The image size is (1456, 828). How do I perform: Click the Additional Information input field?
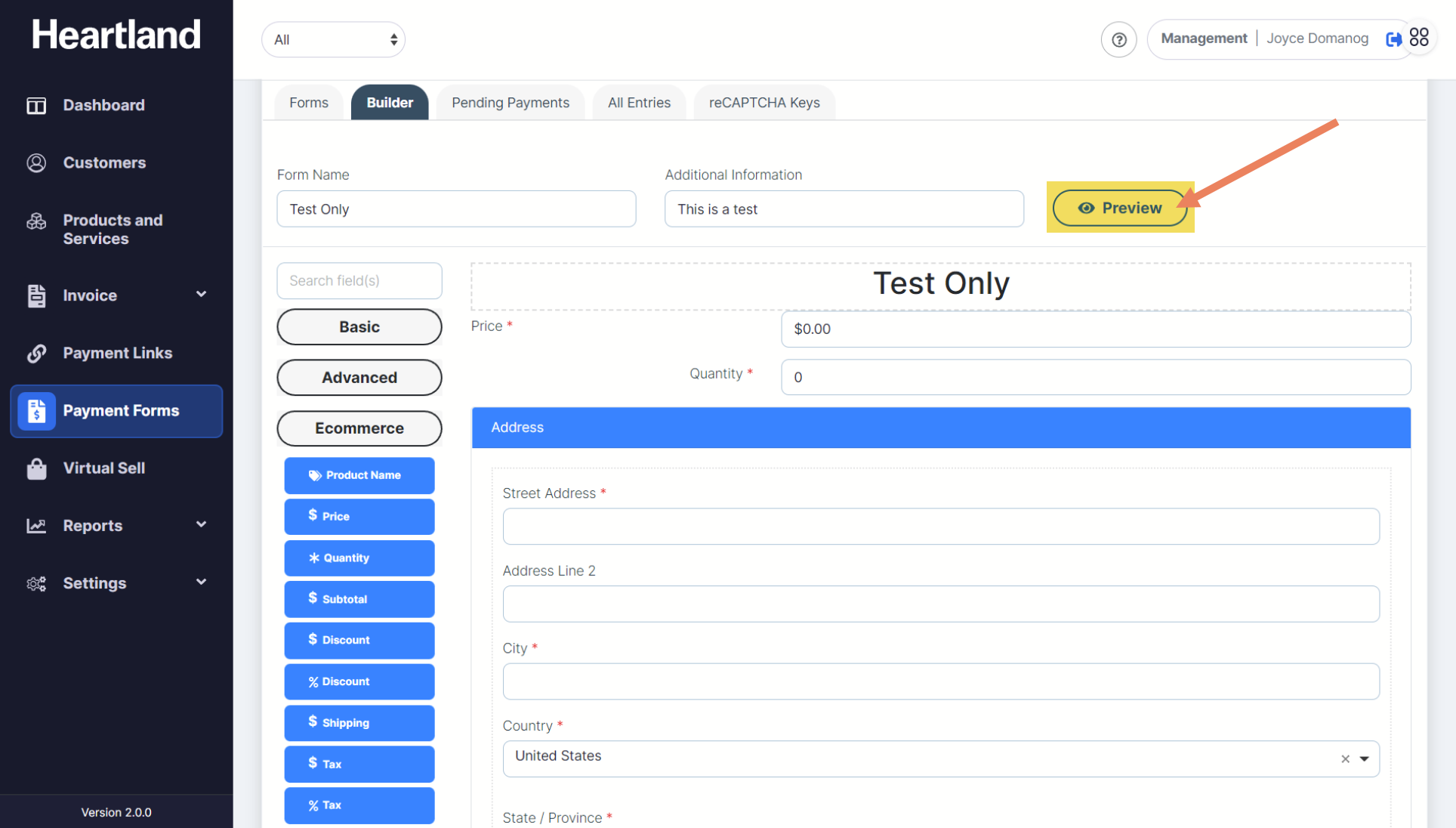844,209
